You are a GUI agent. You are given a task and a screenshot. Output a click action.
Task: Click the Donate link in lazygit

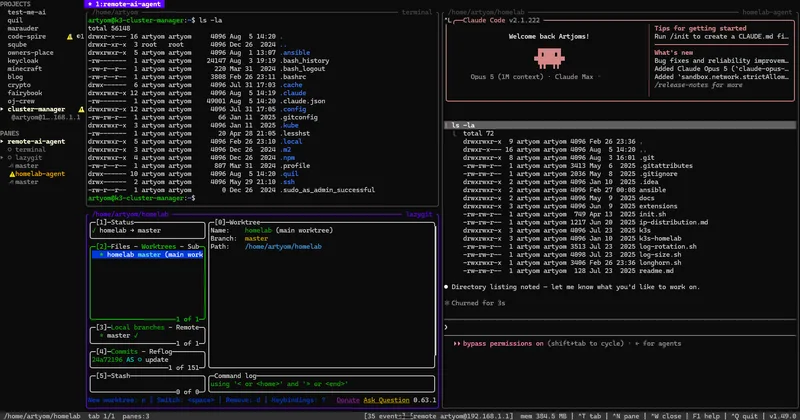point(348,400)
